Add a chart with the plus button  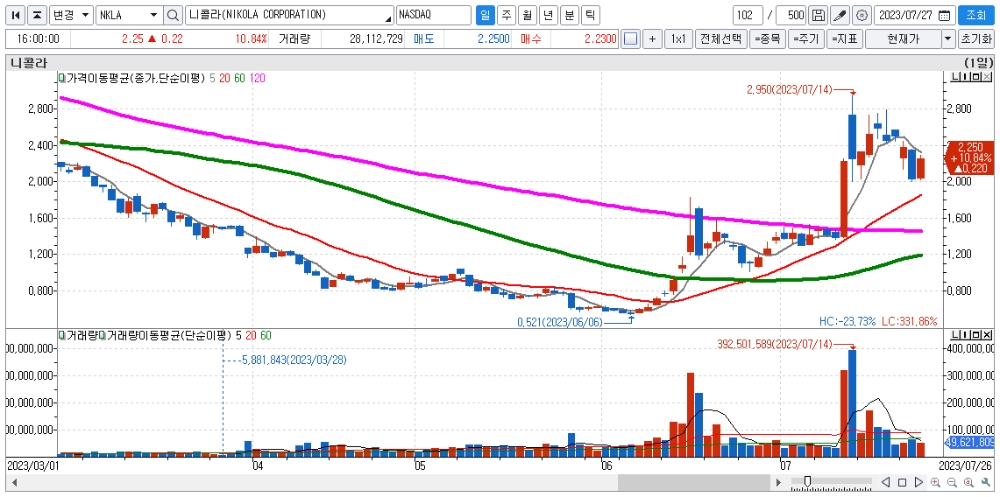pyautogui.click(x=652, y=39)
